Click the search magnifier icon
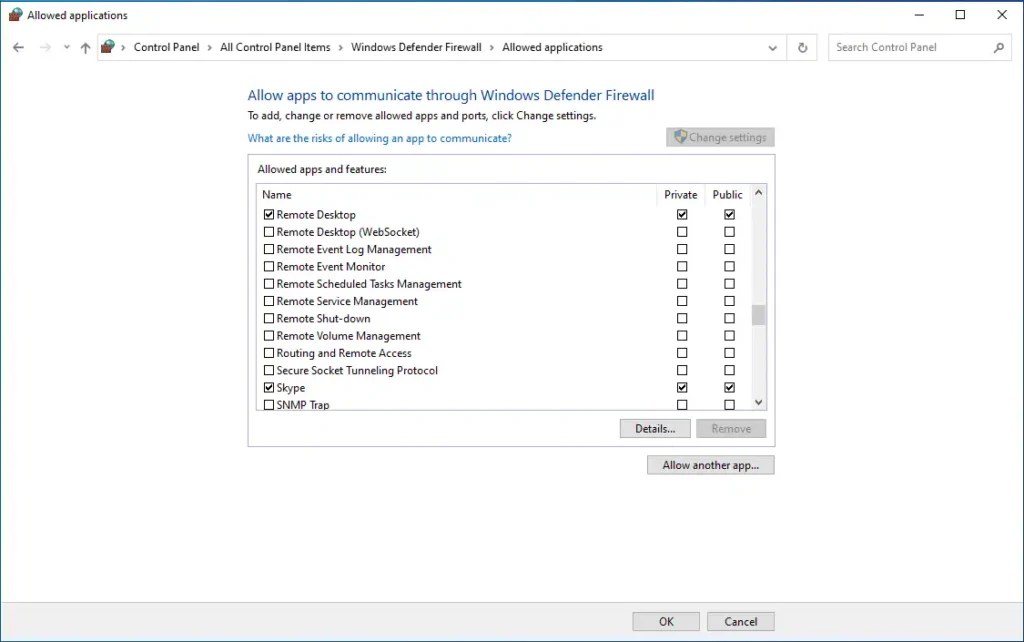1024x642 pixels. (1000, 47)
